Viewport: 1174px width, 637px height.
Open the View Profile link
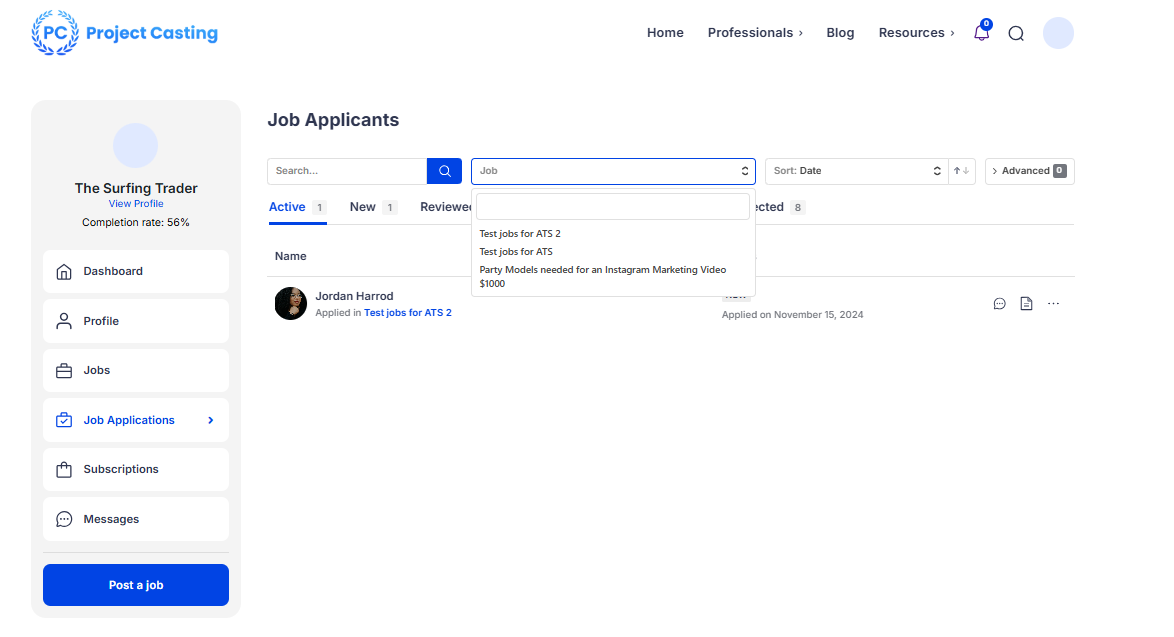136,204
